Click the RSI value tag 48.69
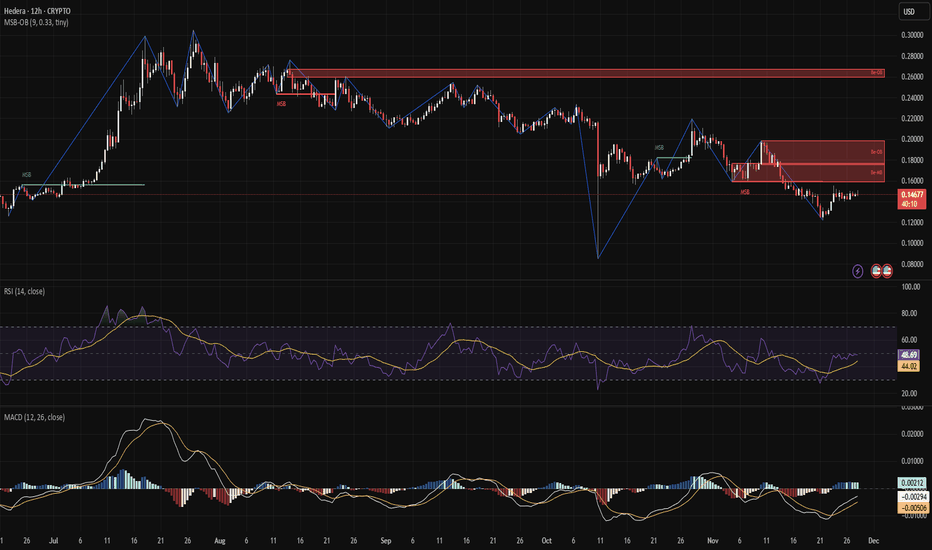 click(x=910, y=354)
